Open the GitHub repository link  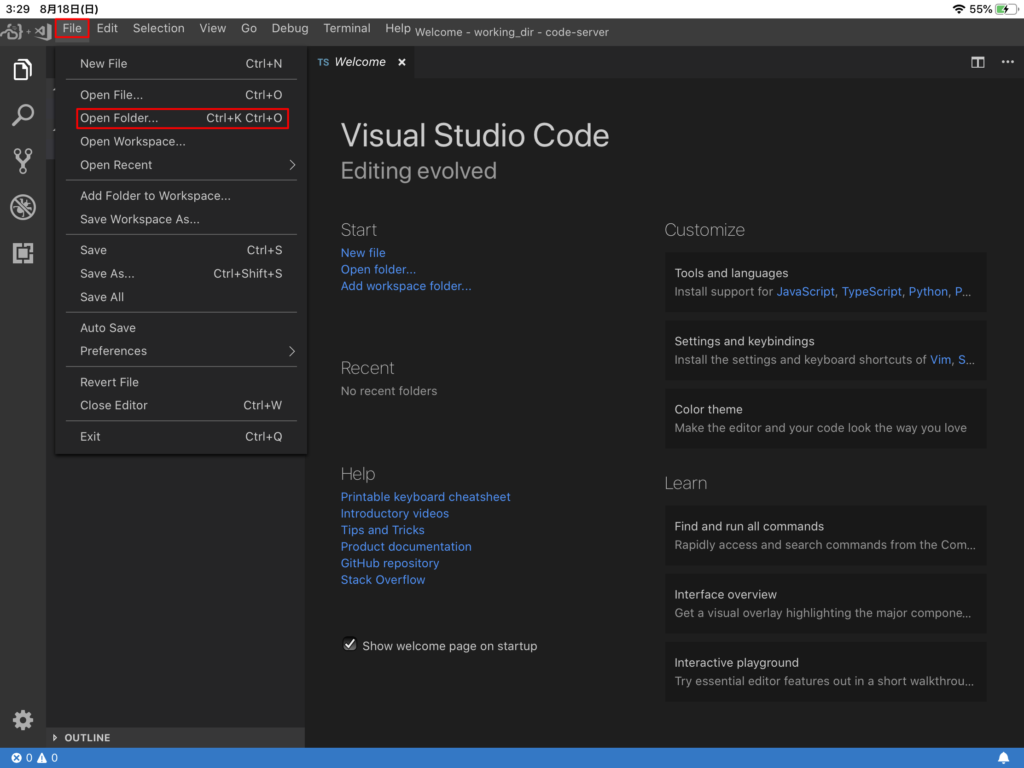pyautogui.click(x=390, y=563)
